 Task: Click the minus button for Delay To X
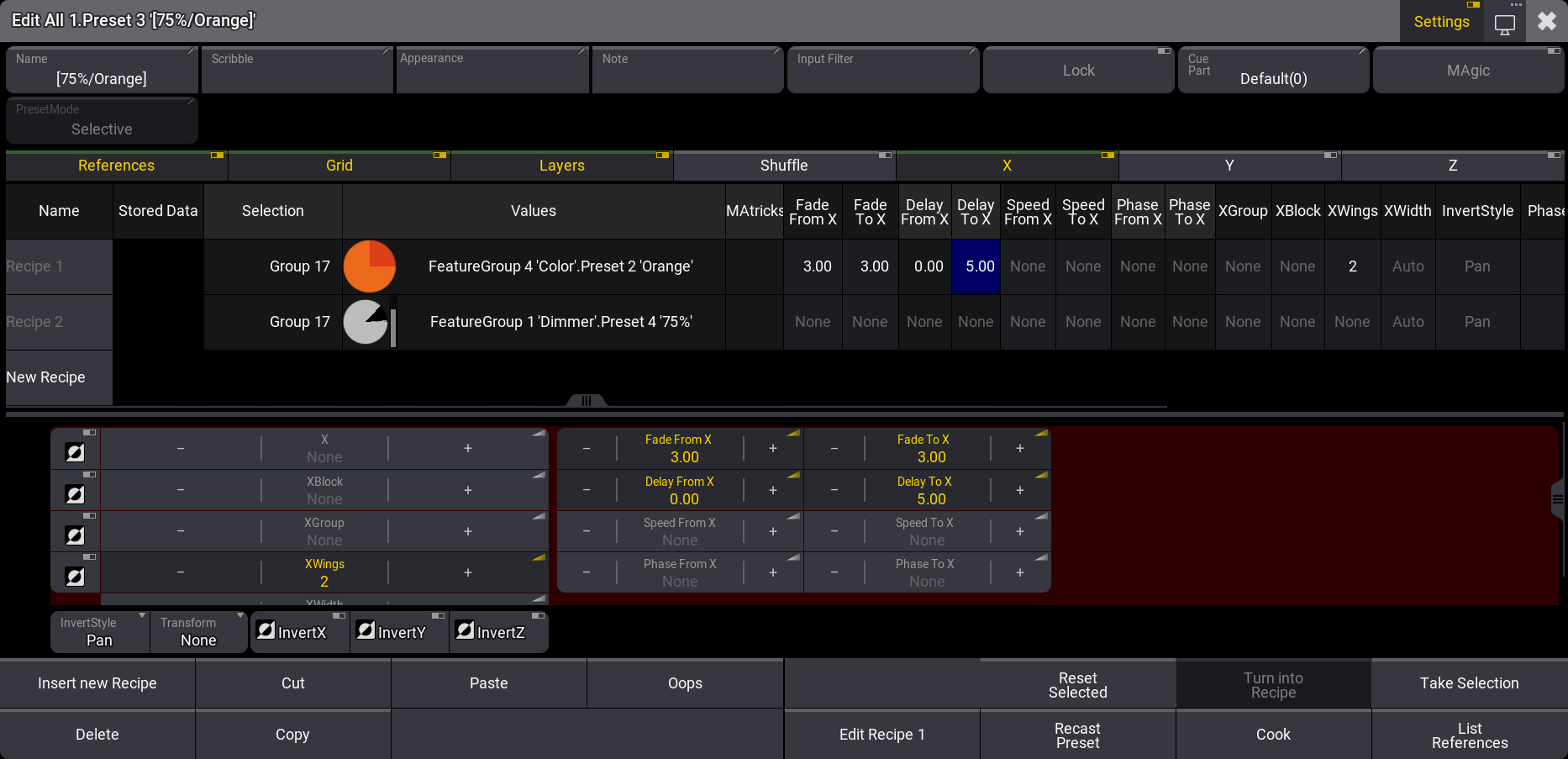tap(834, 490)
